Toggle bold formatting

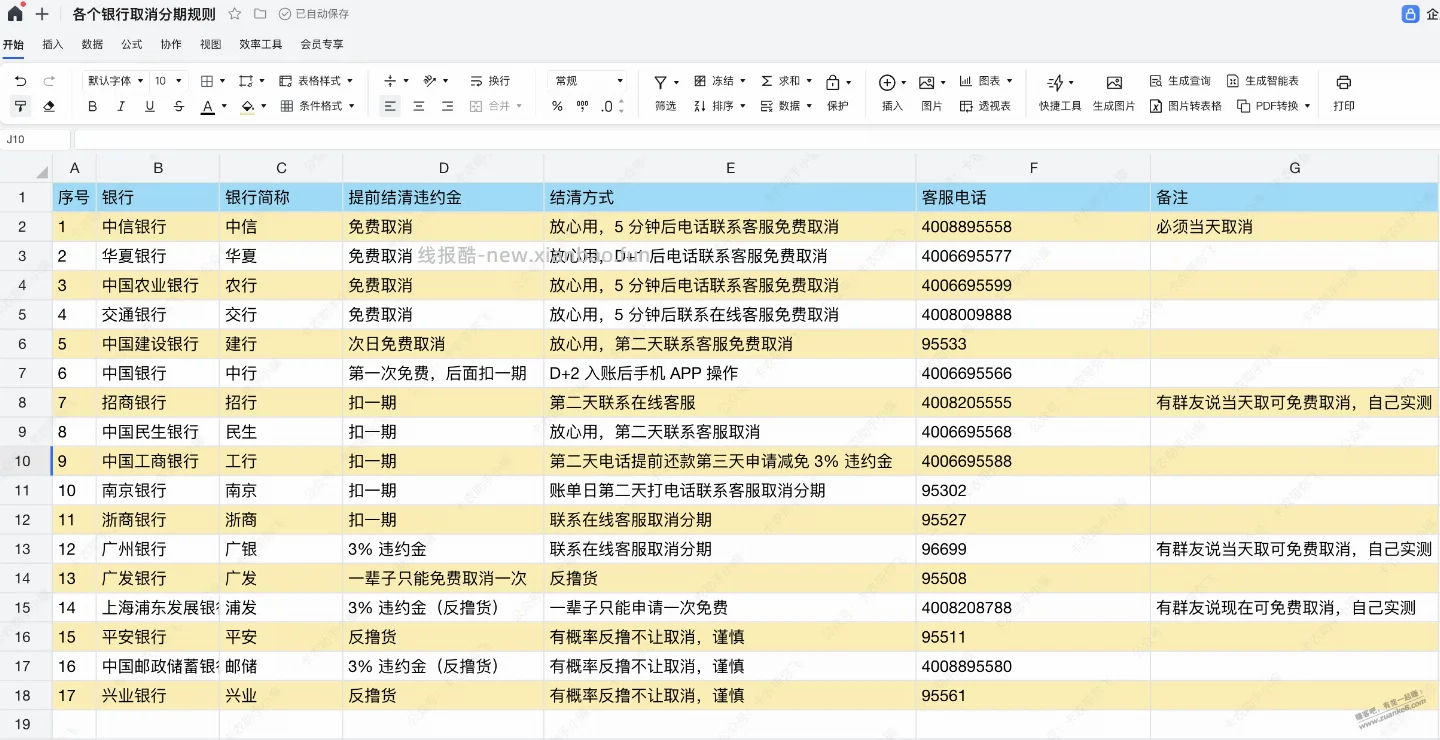tap(93, 106)
